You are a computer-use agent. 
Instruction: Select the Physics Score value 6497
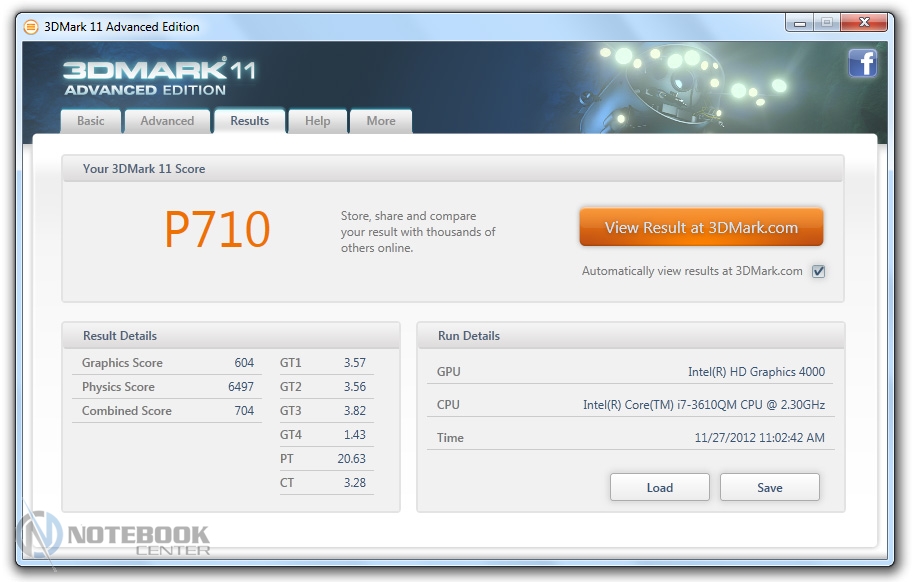coord(240,387)
